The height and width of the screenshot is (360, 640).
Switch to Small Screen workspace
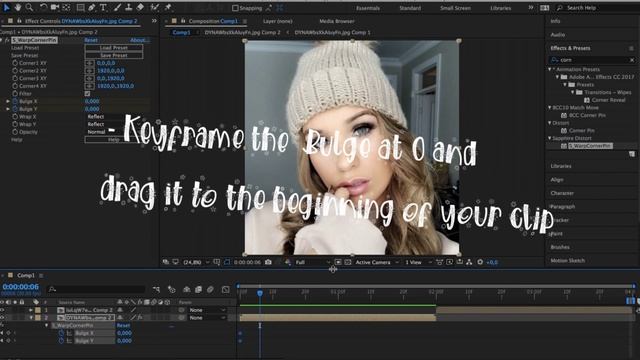(x=456, y=8)
